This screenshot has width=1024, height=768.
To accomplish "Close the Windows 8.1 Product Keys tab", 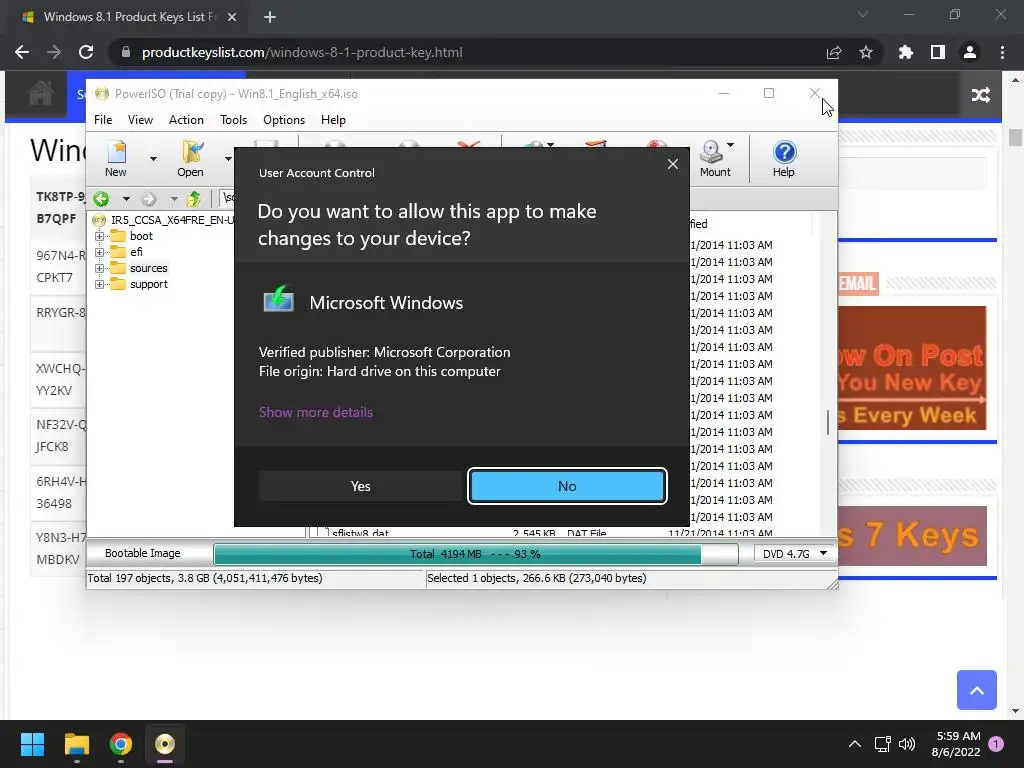I will pos(232,17).
